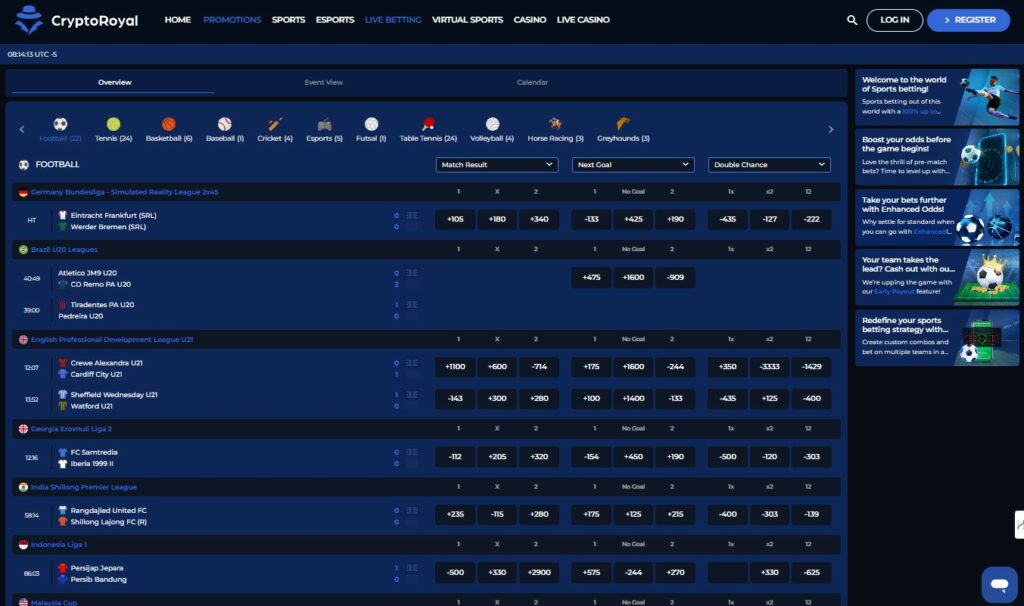
Task: Open stats icon for Tiradentes PA U20 match
Action: [412, 305]
